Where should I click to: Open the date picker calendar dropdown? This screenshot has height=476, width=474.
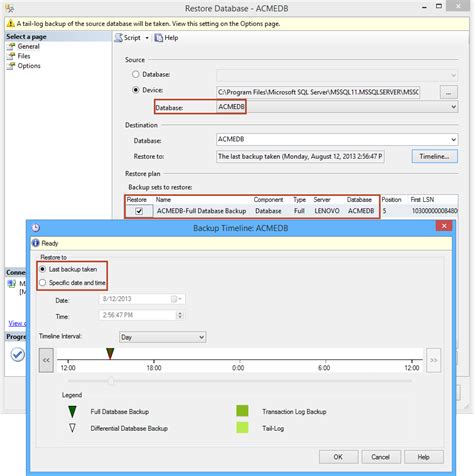[177, 299]
